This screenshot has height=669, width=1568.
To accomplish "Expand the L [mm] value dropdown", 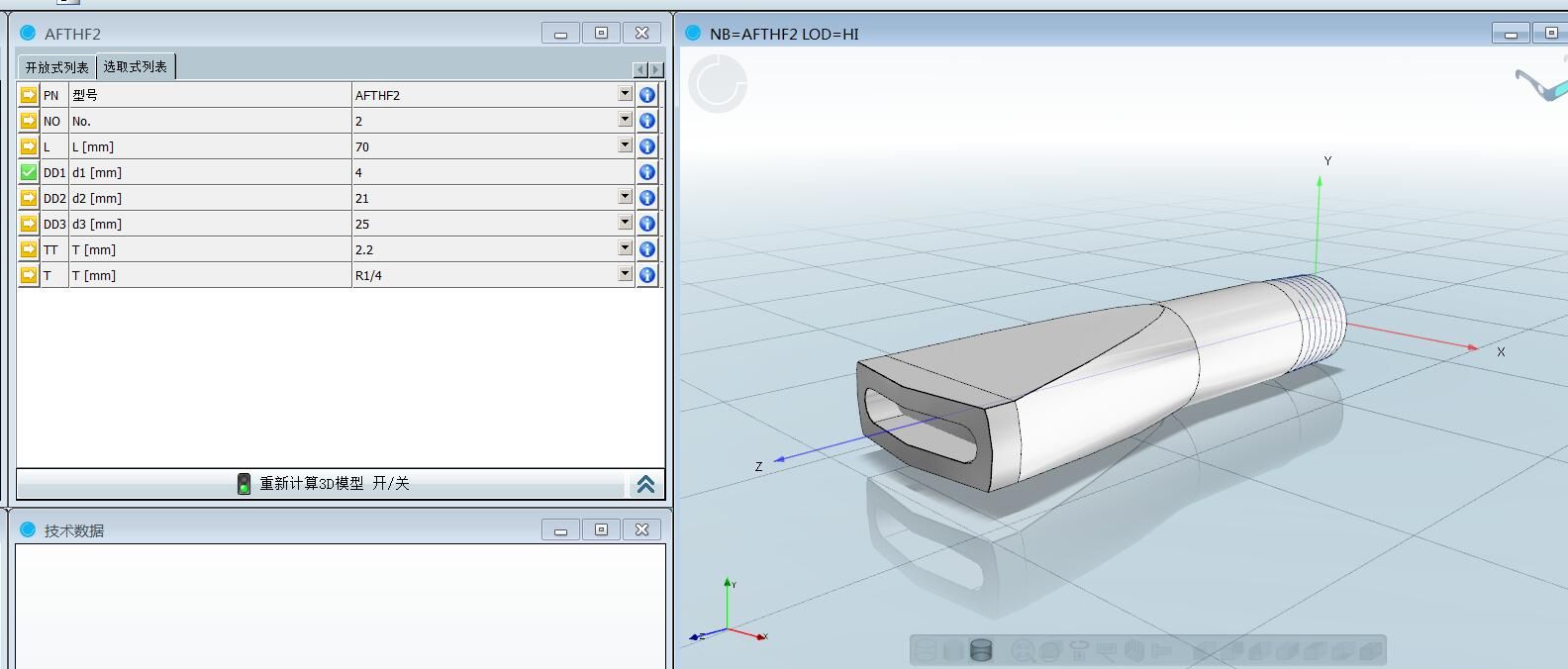I will pos(625,145).
